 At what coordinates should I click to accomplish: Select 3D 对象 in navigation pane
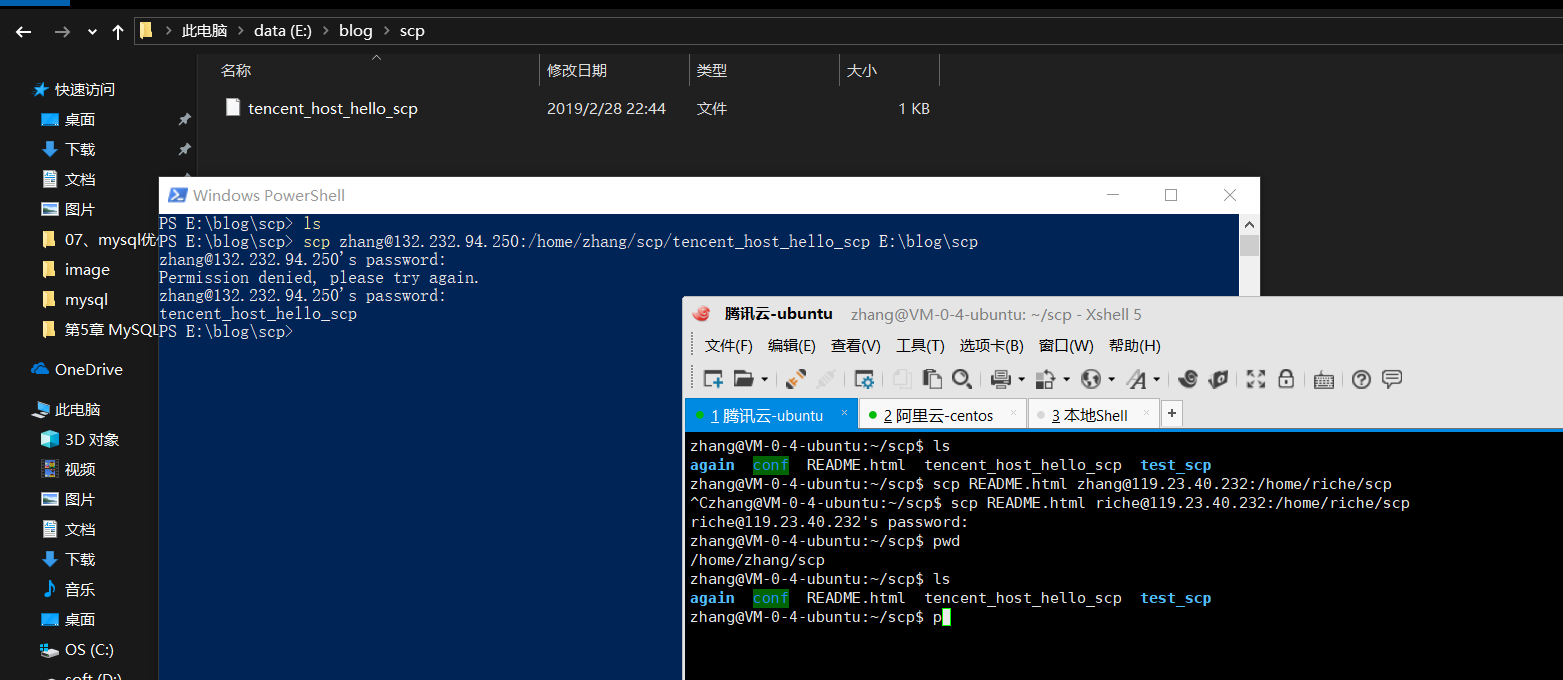click(x=92, y=440)
